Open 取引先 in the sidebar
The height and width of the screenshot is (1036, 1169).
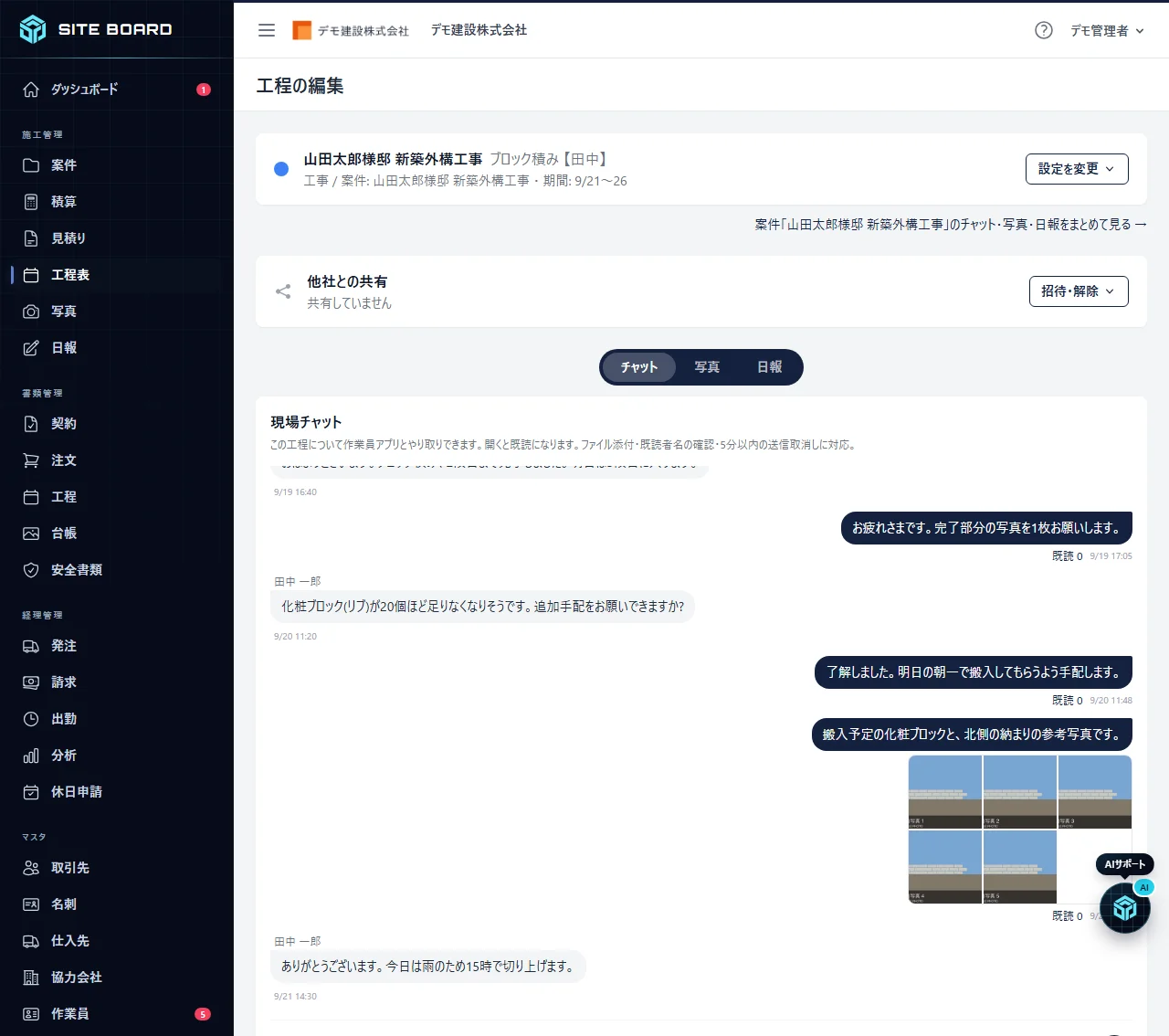coord(117,868)
